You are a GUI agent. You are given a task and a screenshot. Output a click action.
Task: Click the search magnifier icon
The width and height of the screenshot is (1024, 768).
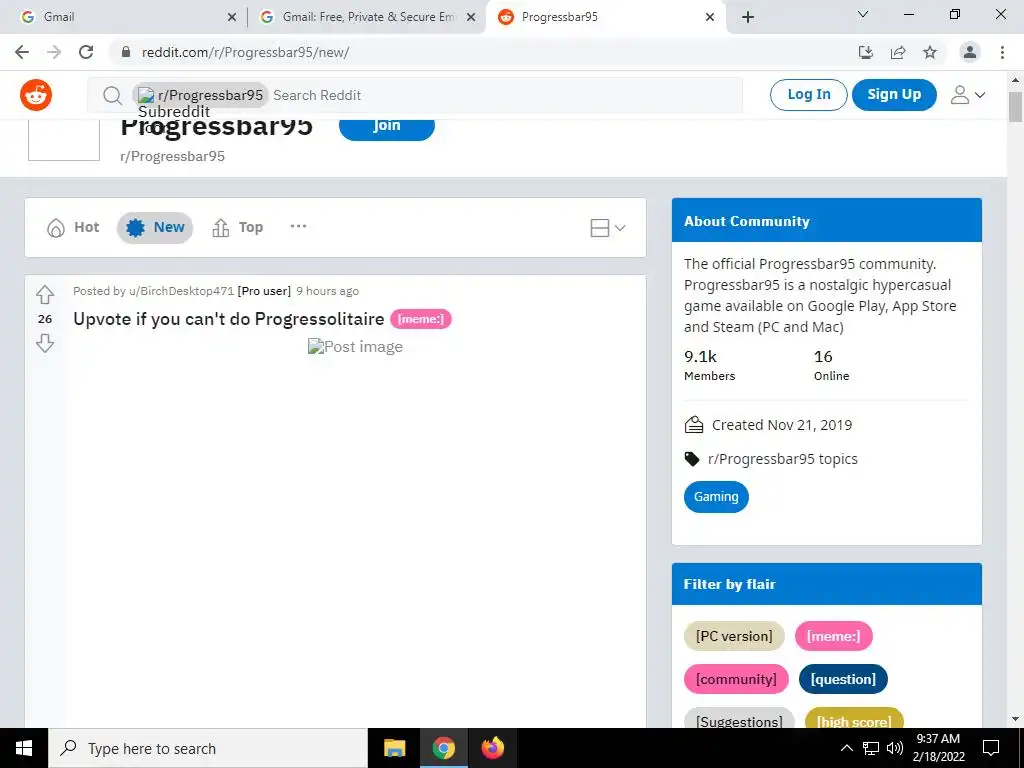point(112,95)
